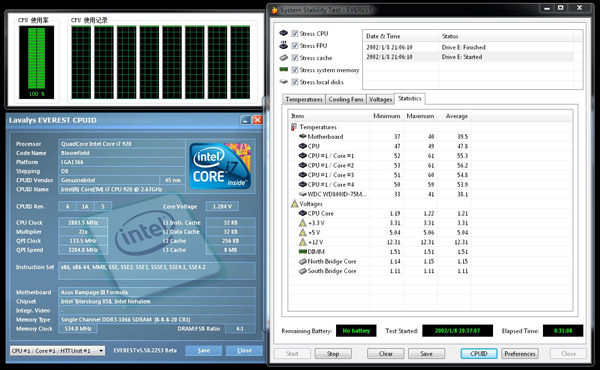Sort by the Maximum column header
The height and width of the screenshot is (370, 600).
(x=420, y=116)
